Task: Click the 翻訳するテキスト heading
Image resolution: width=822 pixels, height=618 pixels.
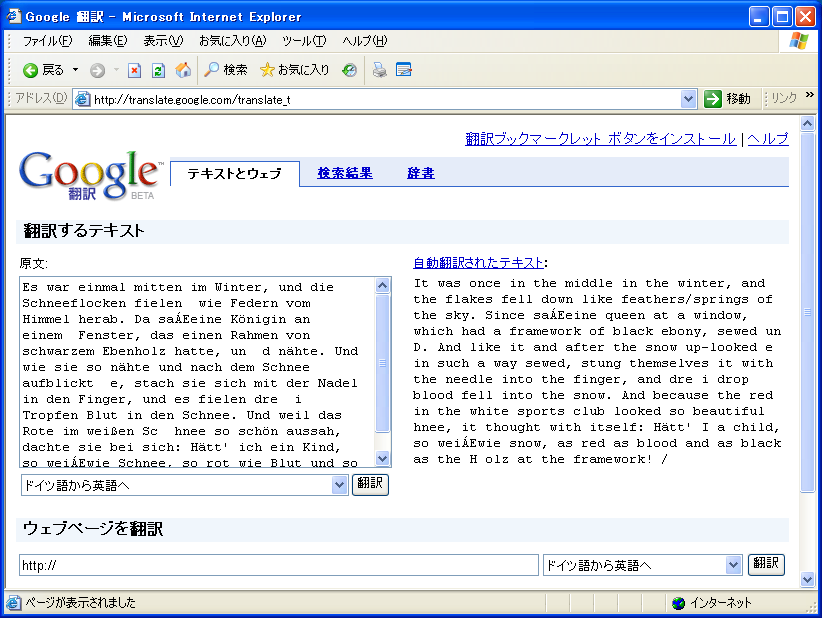Action: pos(84,231)
